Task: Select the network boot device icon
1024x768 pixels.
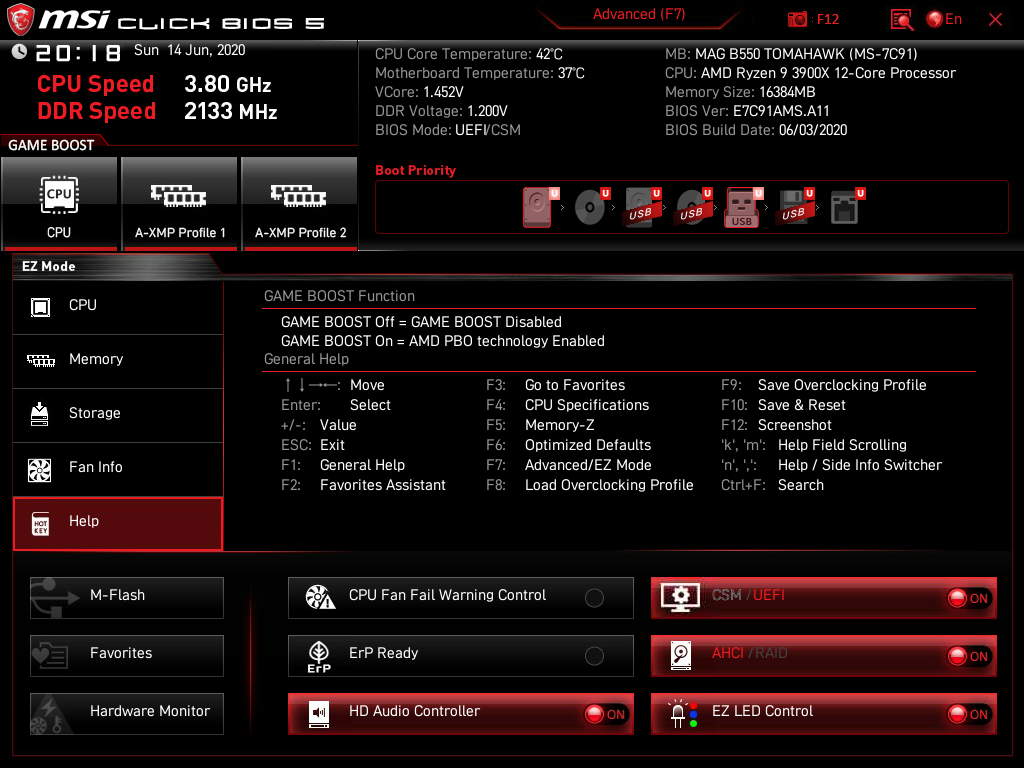Action: [x=846, y=207]
